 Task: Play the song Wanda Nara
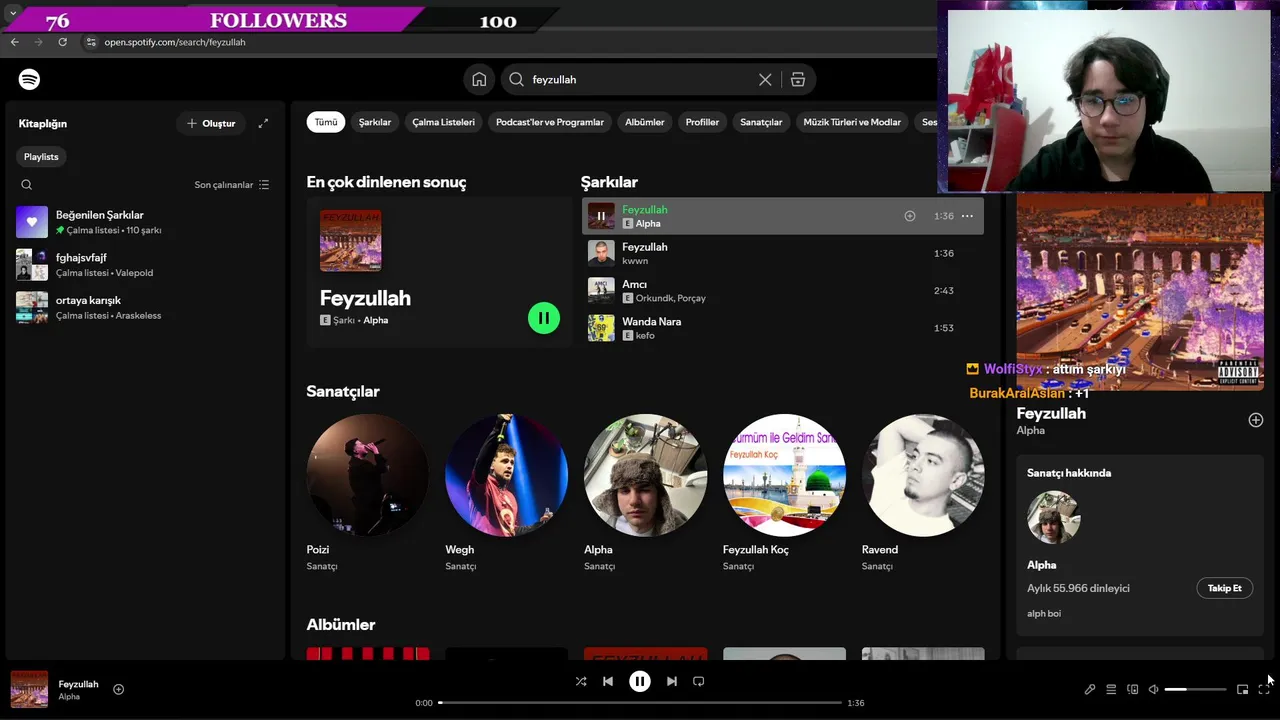click(x=601, y=328)
